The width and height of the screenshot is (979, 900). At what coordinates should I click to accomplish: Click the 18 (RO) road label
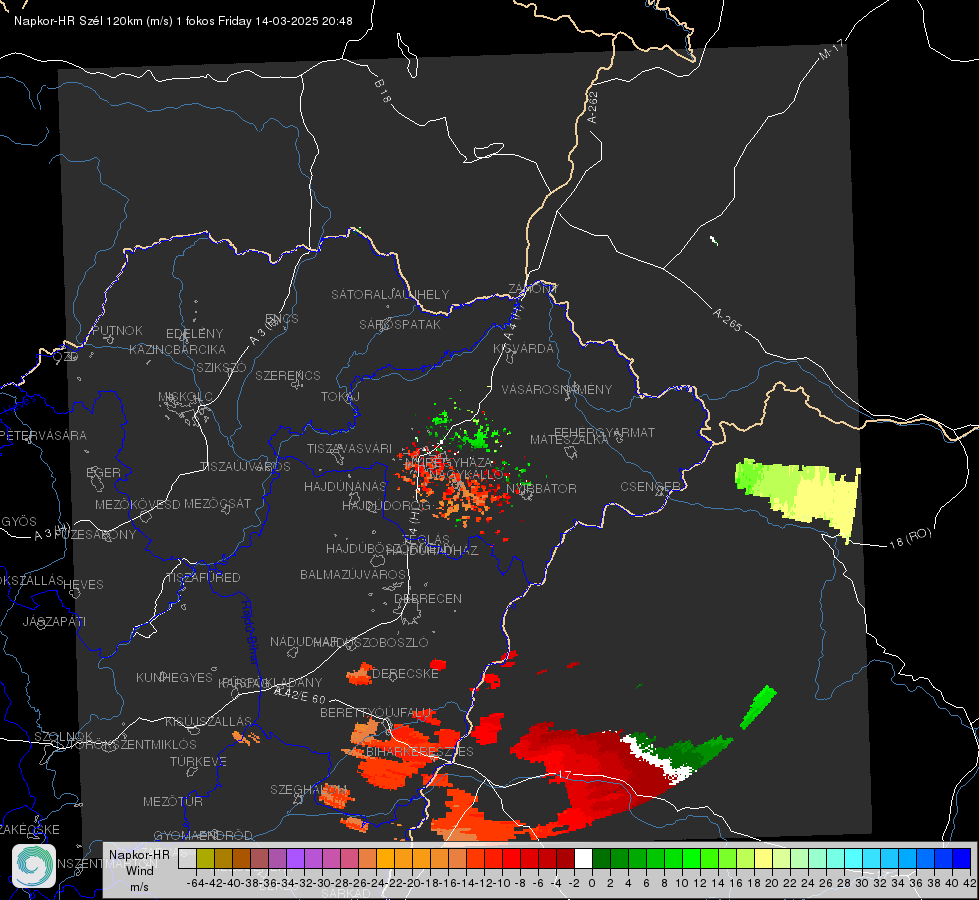(910, 538)
